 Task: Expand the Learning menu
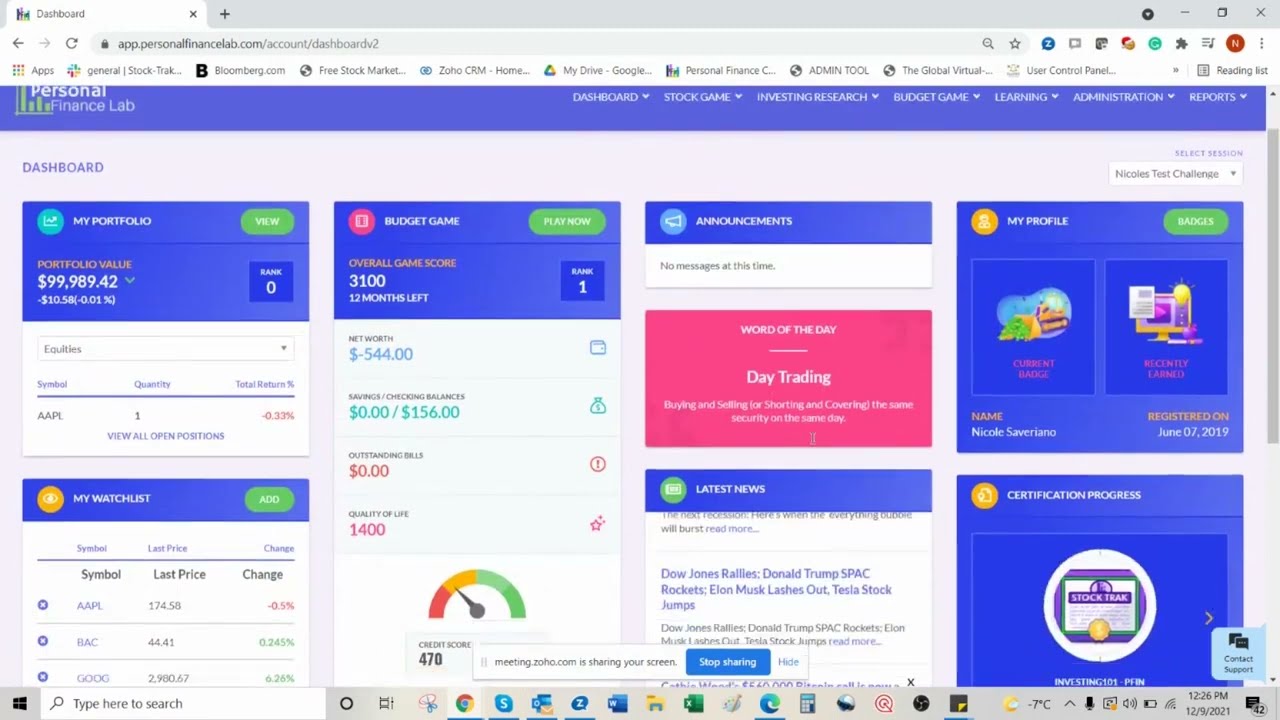(1027, 97)
